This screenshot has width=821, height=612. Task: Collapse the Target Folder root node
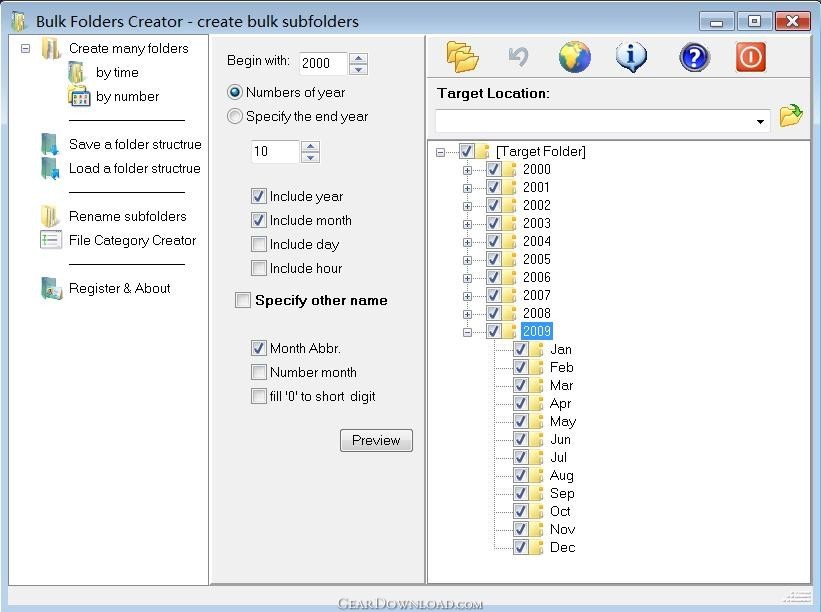pyautogui.click(x=440, y=152)
